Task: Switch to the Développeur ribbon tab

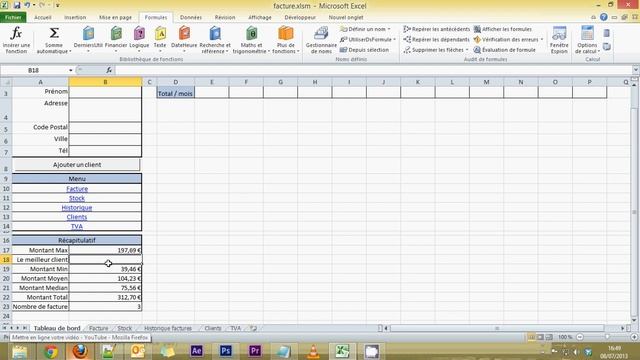Action: coord(300,17)
